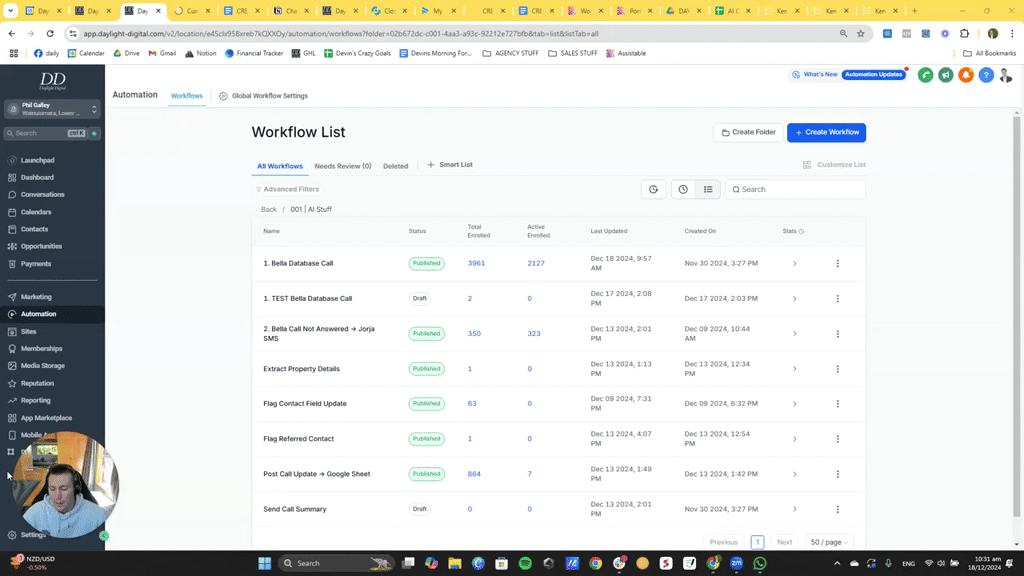
Task: Open the kebab menu for Bella Database Call
Action: [838, 263]
